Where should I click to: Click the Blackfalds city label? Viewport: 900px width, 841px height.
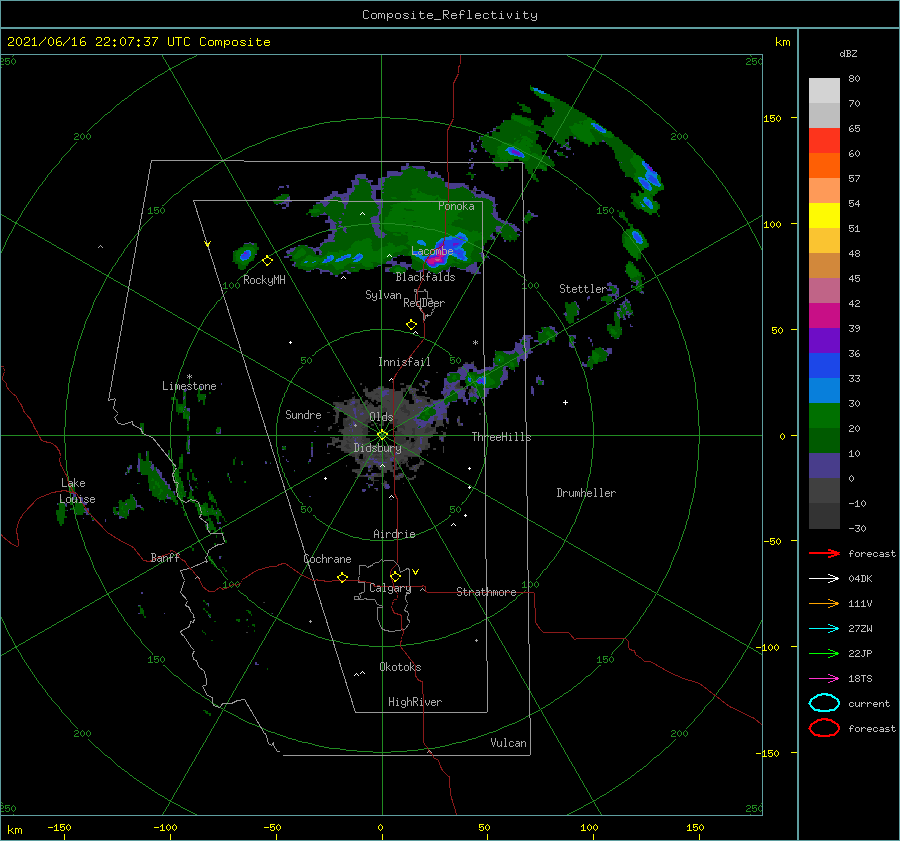click(x=425, y=277)
